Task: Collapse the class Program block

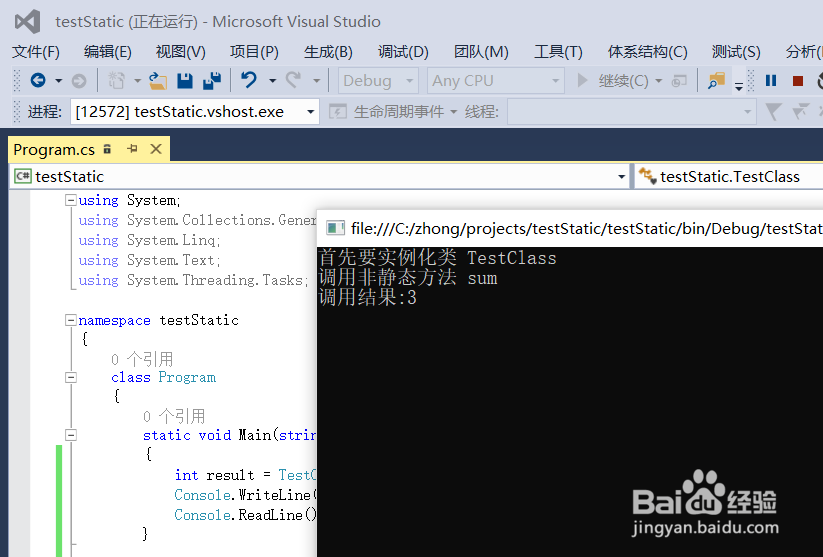Action: point(70,377)
